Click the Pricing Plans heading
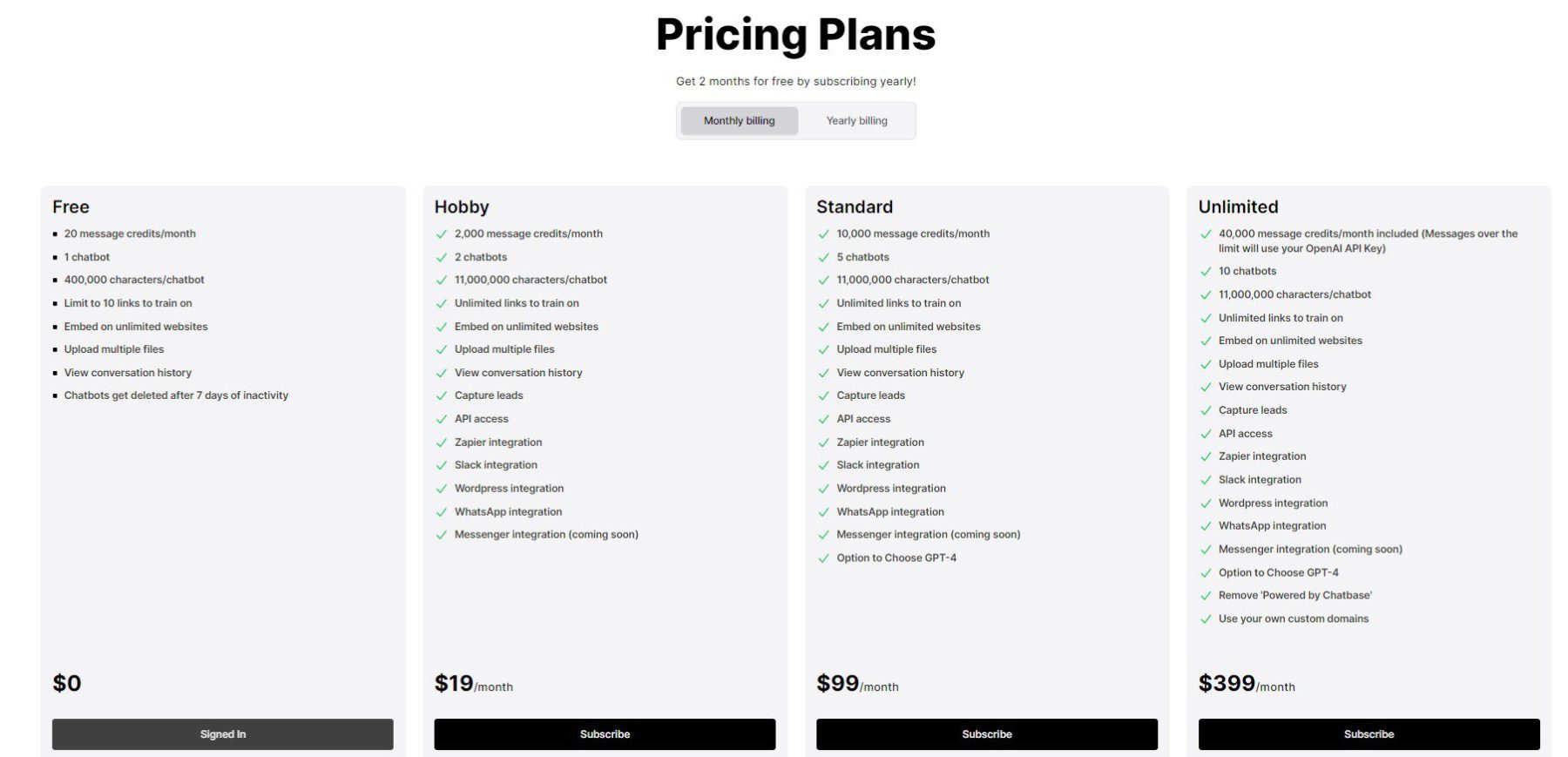The height and width of the screenshot is (757, 1568). tap(796, 35)
